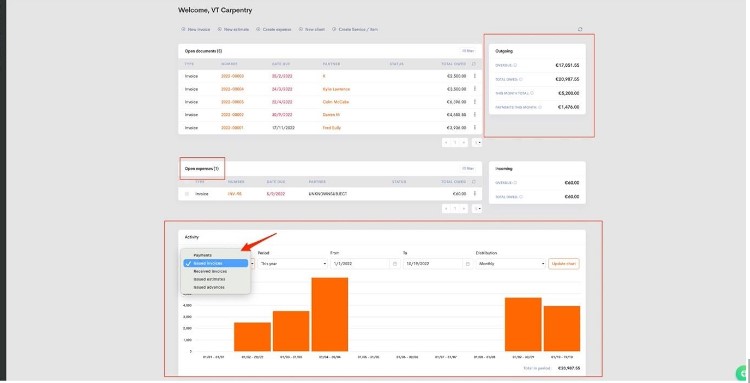Viewport: 750px width, 383px height.
Task: Click the Darren M partner link
Action: click(331, 115)
